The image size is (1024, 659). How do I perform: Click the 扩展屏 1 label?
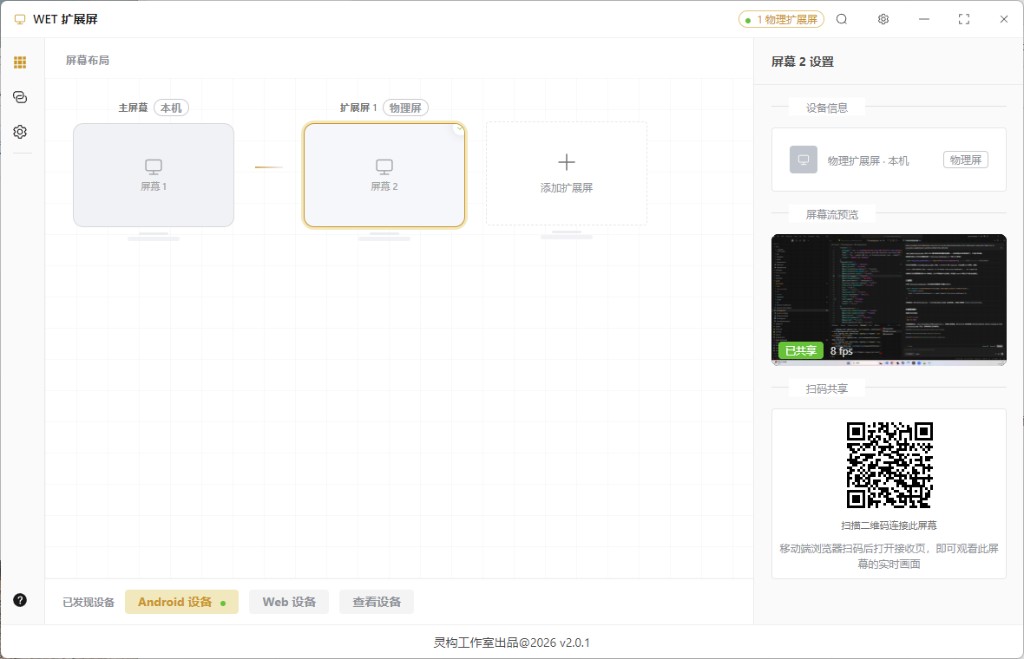coord(359,108)
